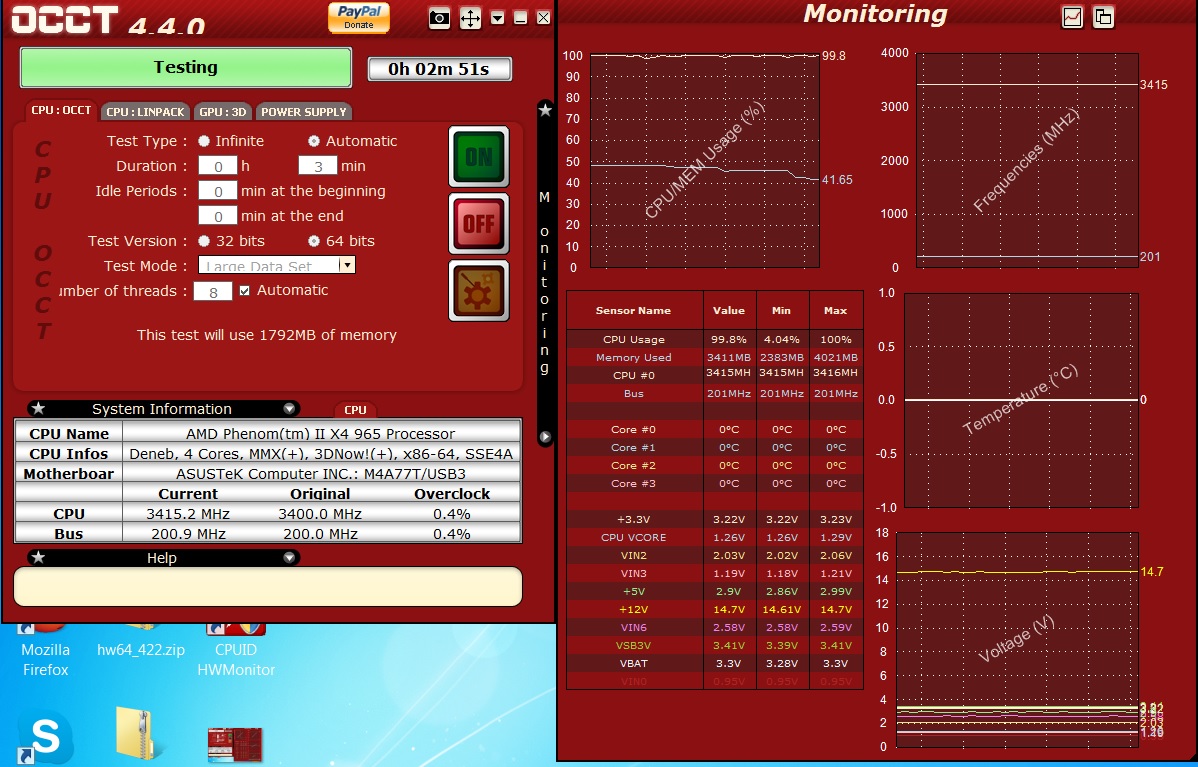Switch to the CPU : LINPACK tab
The image size is (1198, 767).
145,112
